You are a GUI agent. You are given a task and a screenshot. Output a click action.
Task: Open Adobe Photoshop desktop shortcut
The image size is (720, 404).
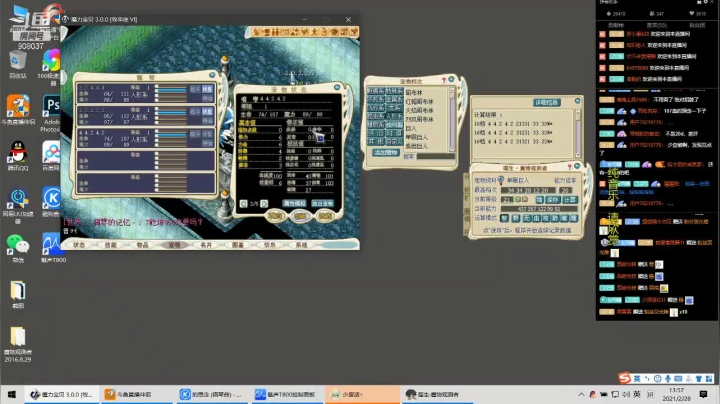pyautogui.click(x=52, y=113)
